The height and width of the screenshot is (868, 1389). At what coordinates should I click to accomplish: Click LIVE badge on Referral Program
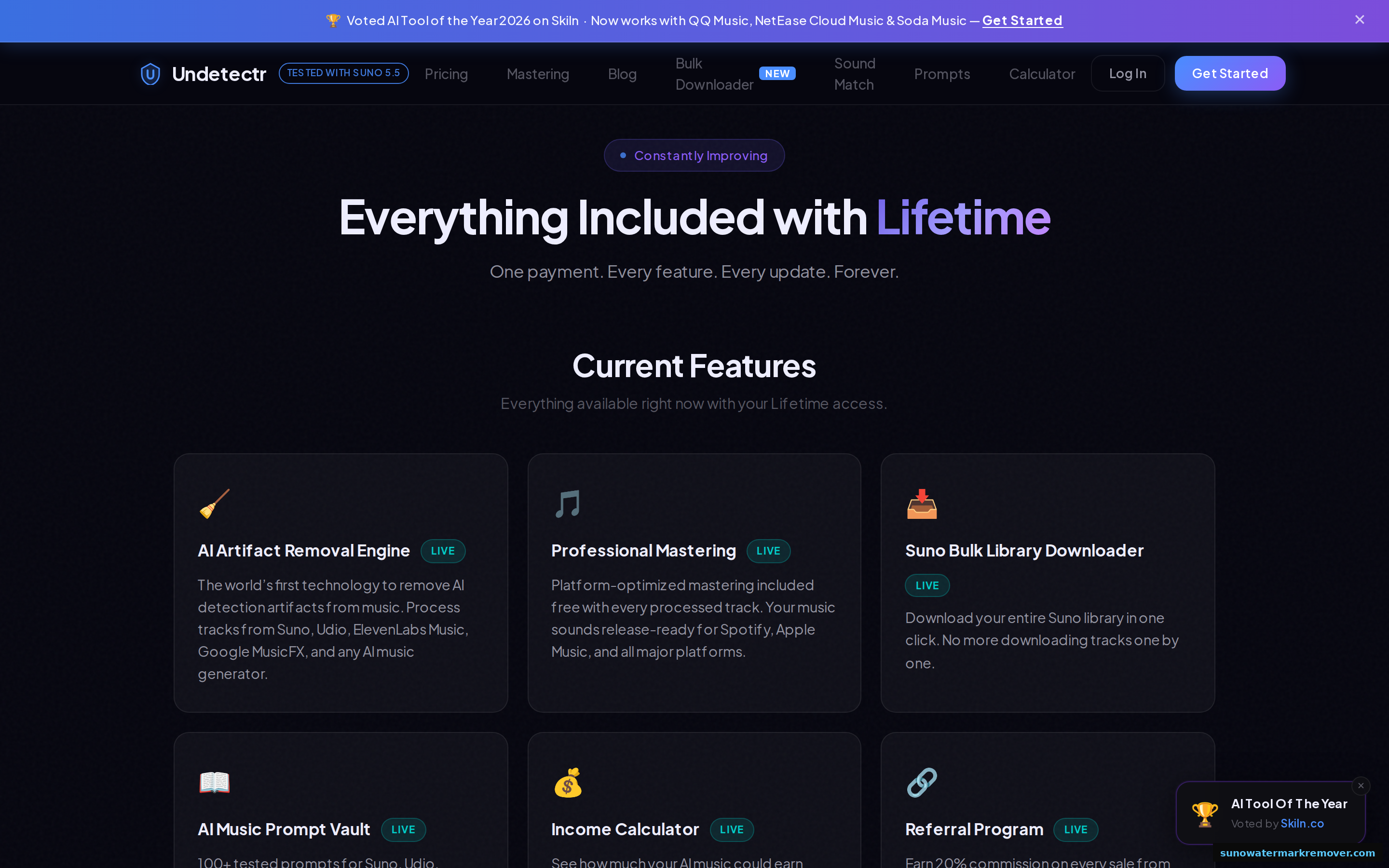point(1075,829)
